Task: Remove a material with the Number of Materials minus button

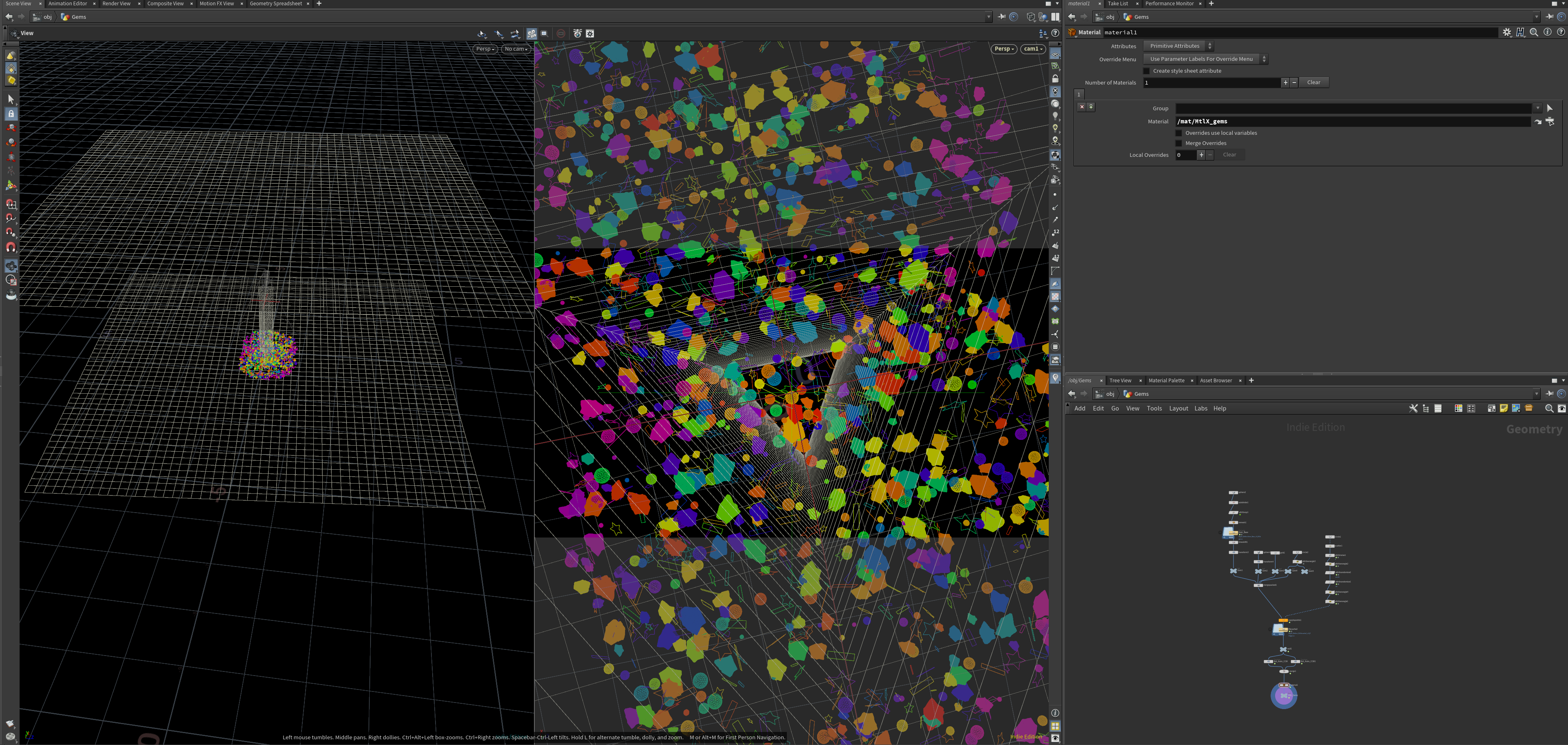Action: (1294, 83)
